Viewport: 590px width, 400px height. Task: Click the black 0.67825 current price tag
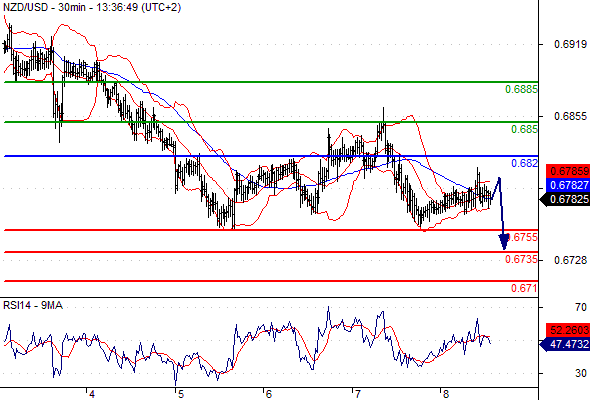pyautogui.click(x=565, y=199)
